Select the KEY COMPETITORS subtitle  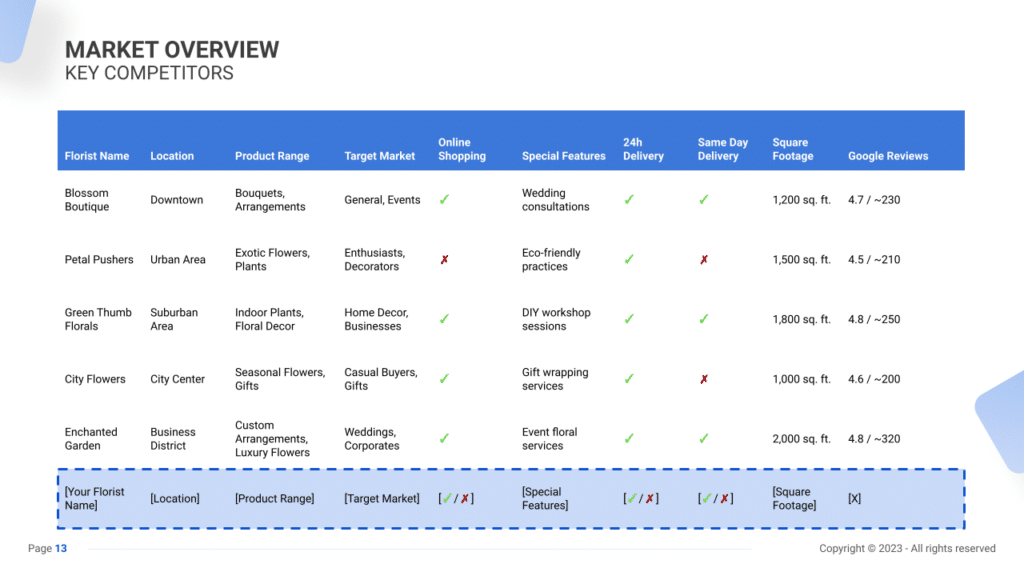tap(149, 73)
